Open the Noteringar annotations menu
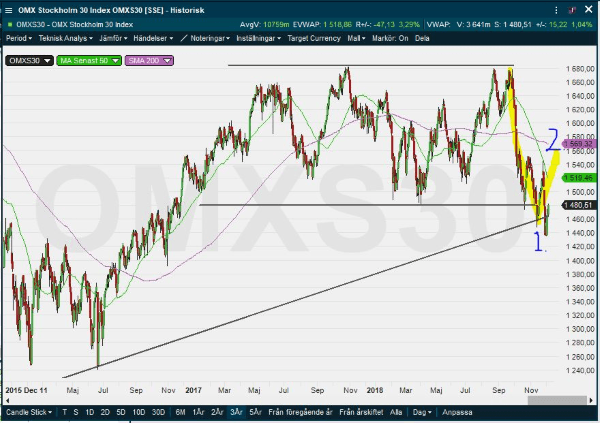 click(210, 38)
